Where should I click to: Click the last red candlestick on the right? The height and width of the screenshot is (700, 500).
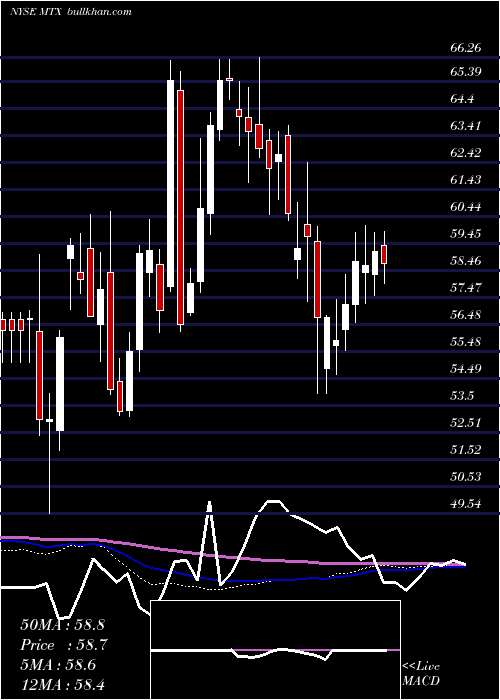tap(384, 254)
